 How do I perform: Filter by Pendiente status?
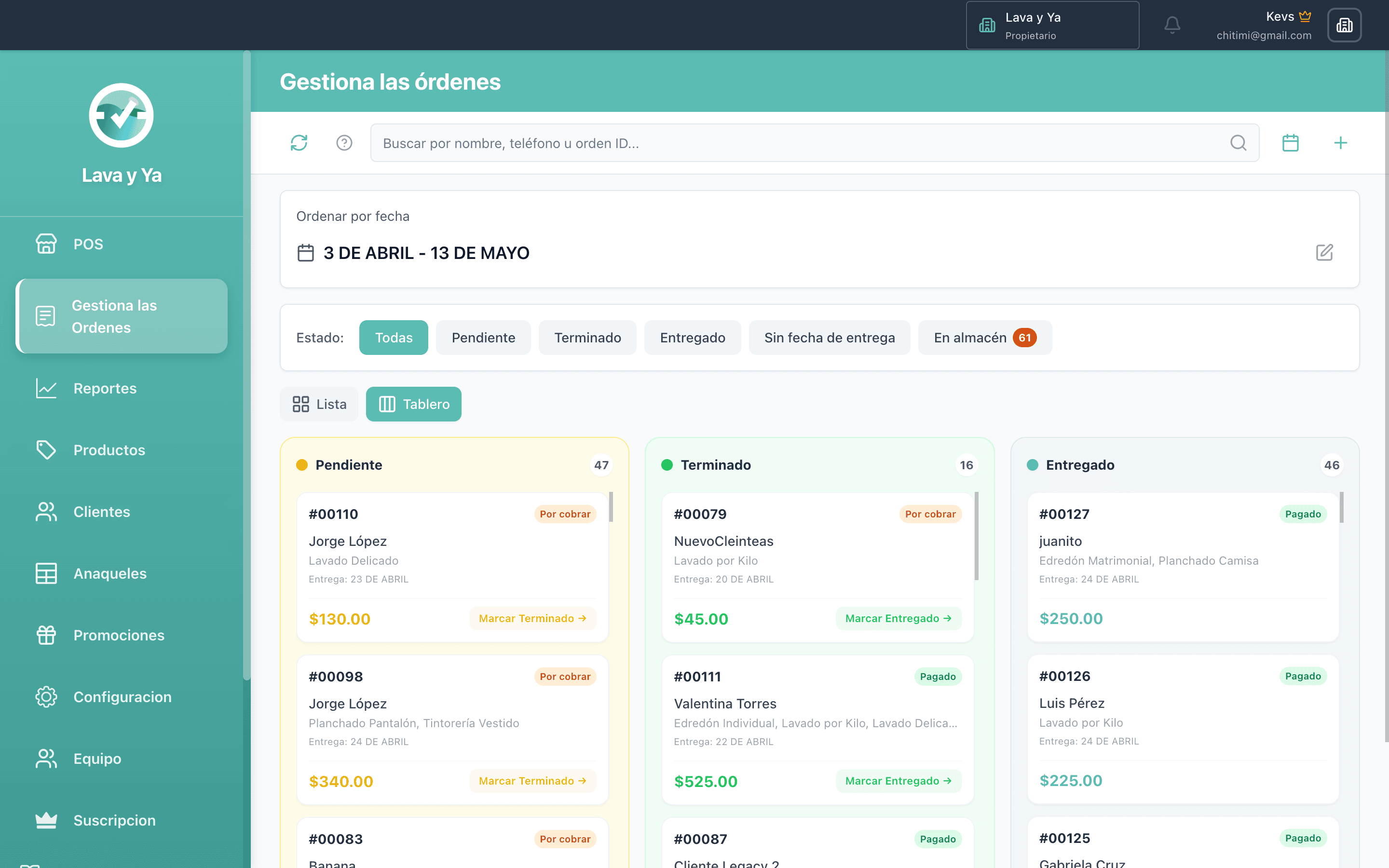point(483,338)
